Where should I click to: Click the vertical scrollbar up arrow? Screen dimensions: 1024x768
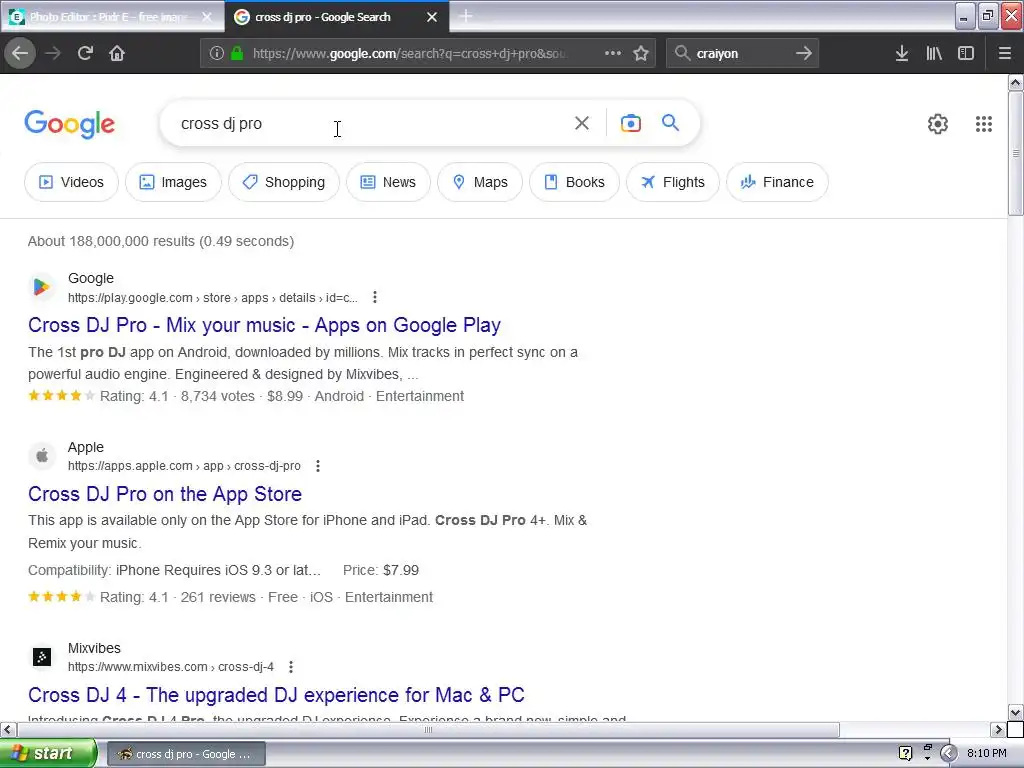click(x=1016, y=83)
